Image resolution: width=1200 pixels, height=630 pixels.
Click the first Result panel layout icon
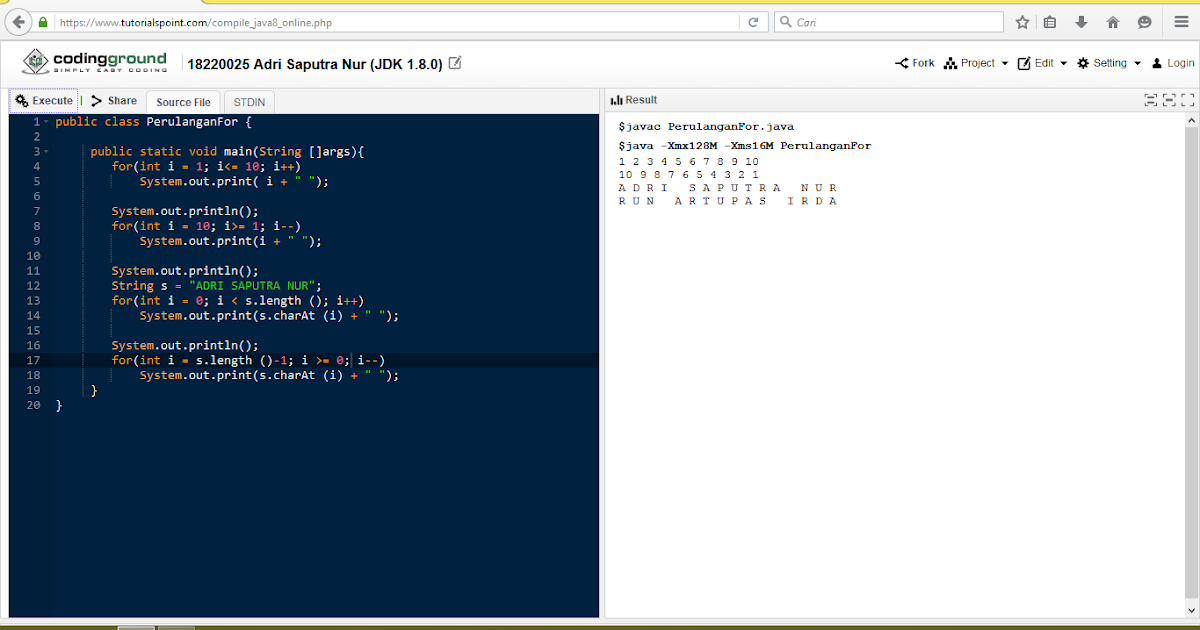tap(1150, 100)
